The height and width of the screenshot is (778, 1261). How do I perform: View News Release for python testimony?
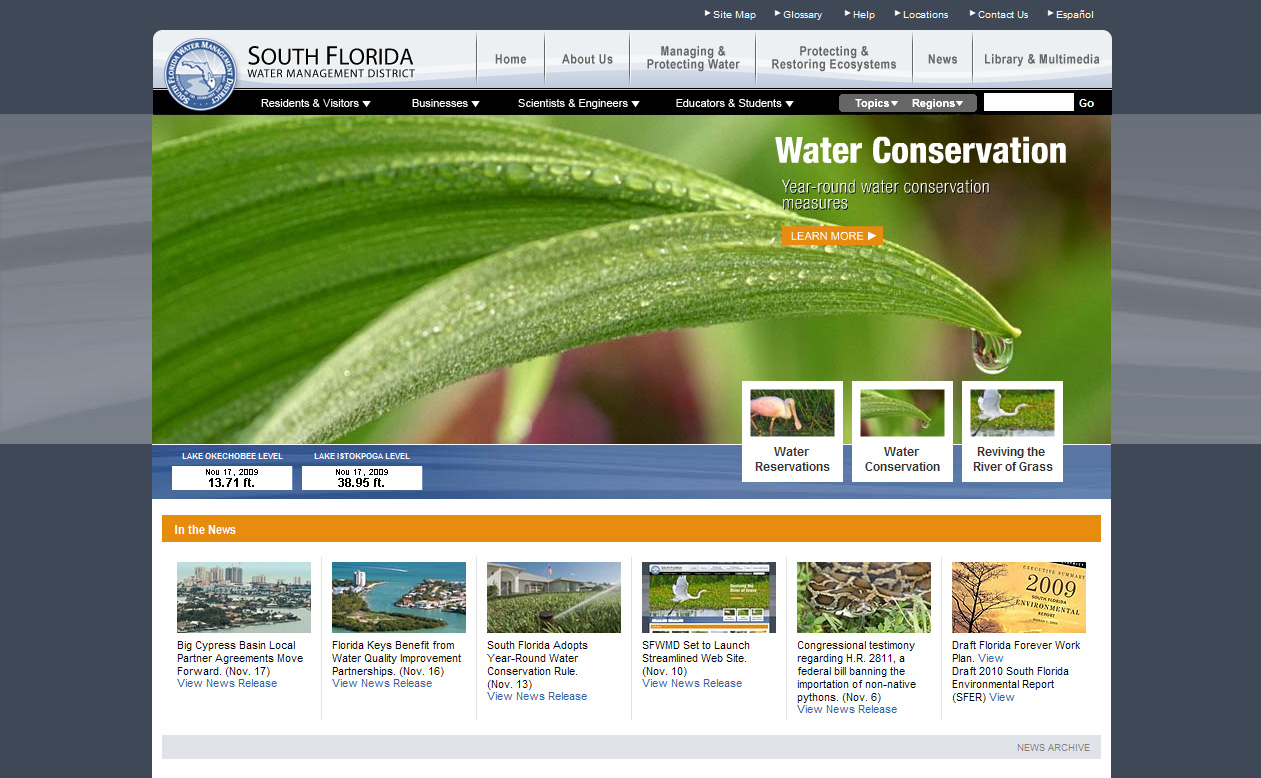click(x=847, y=710)
